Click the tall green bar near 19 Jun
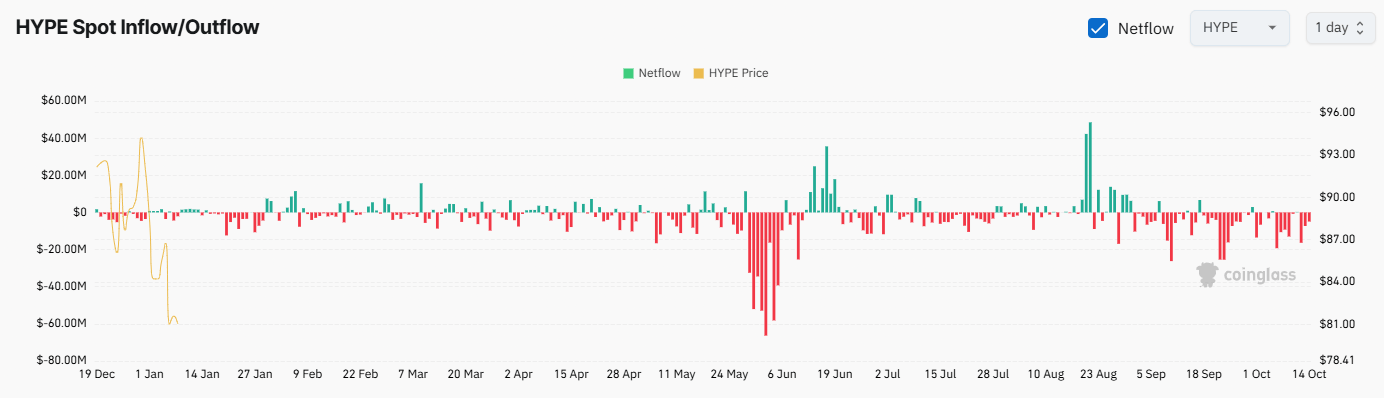 [x=827, y=179]
